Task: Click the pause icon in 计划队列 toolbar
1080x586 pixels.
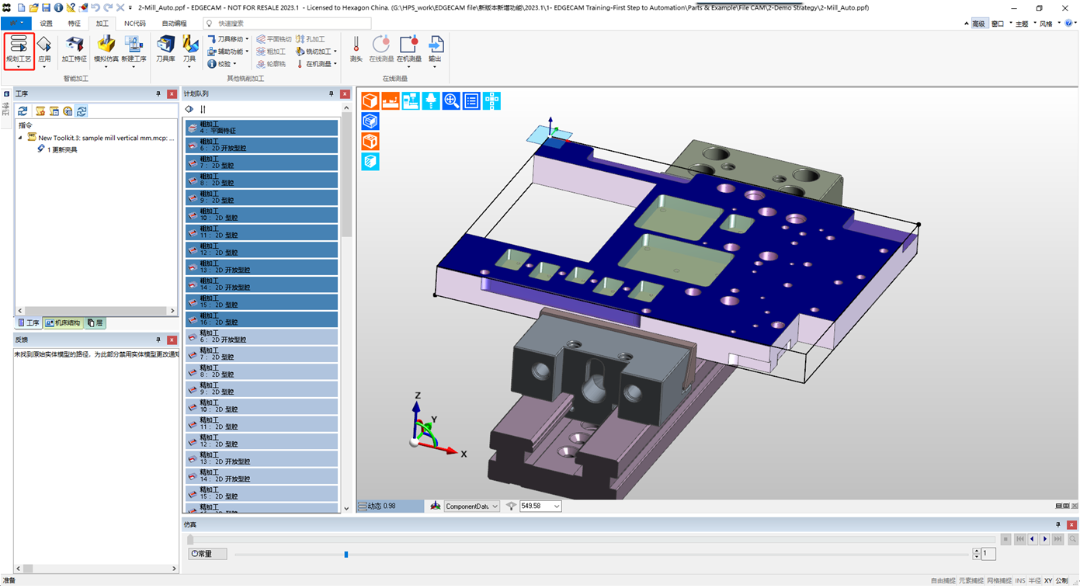Action: point(202,109)
